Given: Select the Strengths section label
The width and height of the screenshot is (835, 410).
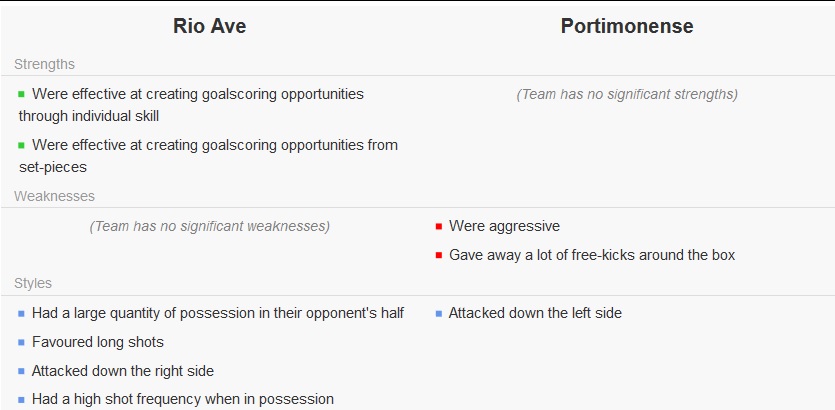Looking at the screenshot, I should pos(44,64).
